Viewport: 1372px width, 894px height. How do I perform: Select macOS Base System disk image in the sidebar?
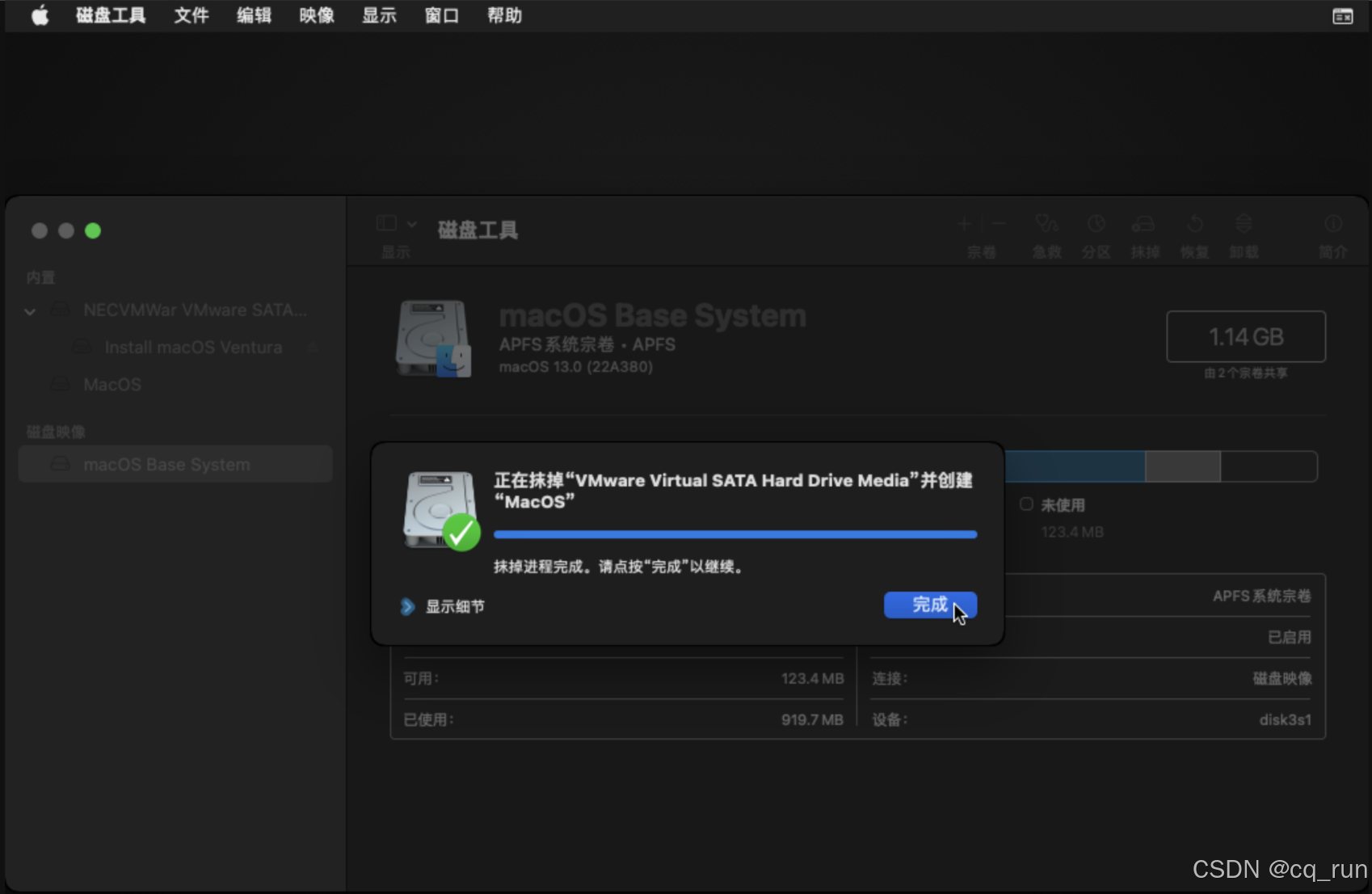pyautogui.click(x=175, y=465)
